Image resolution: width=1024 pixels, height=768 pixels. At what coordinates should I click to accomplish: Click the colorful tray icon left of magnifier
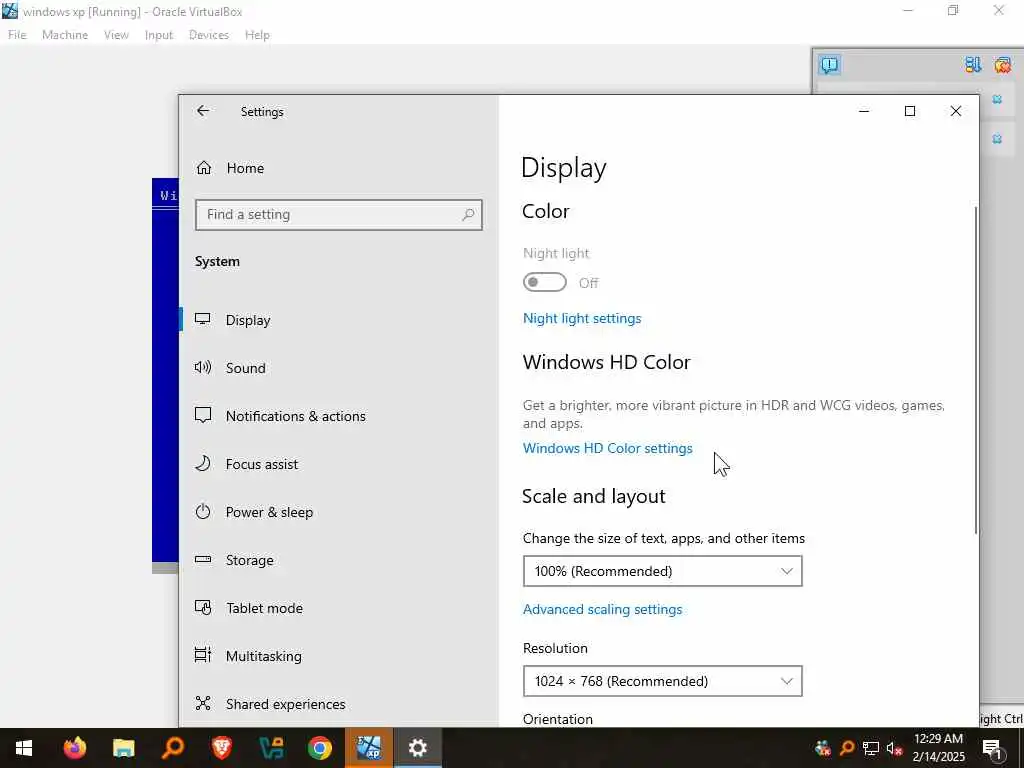(x=823, y=748)
